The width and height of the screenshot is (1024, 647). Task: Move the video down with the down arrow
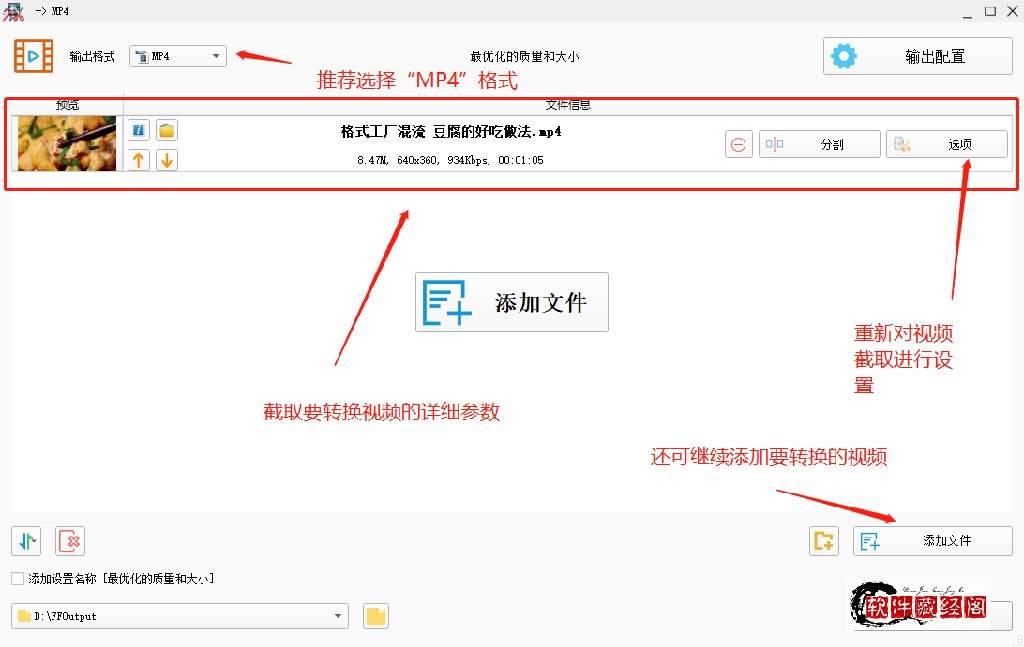[166, 159]
